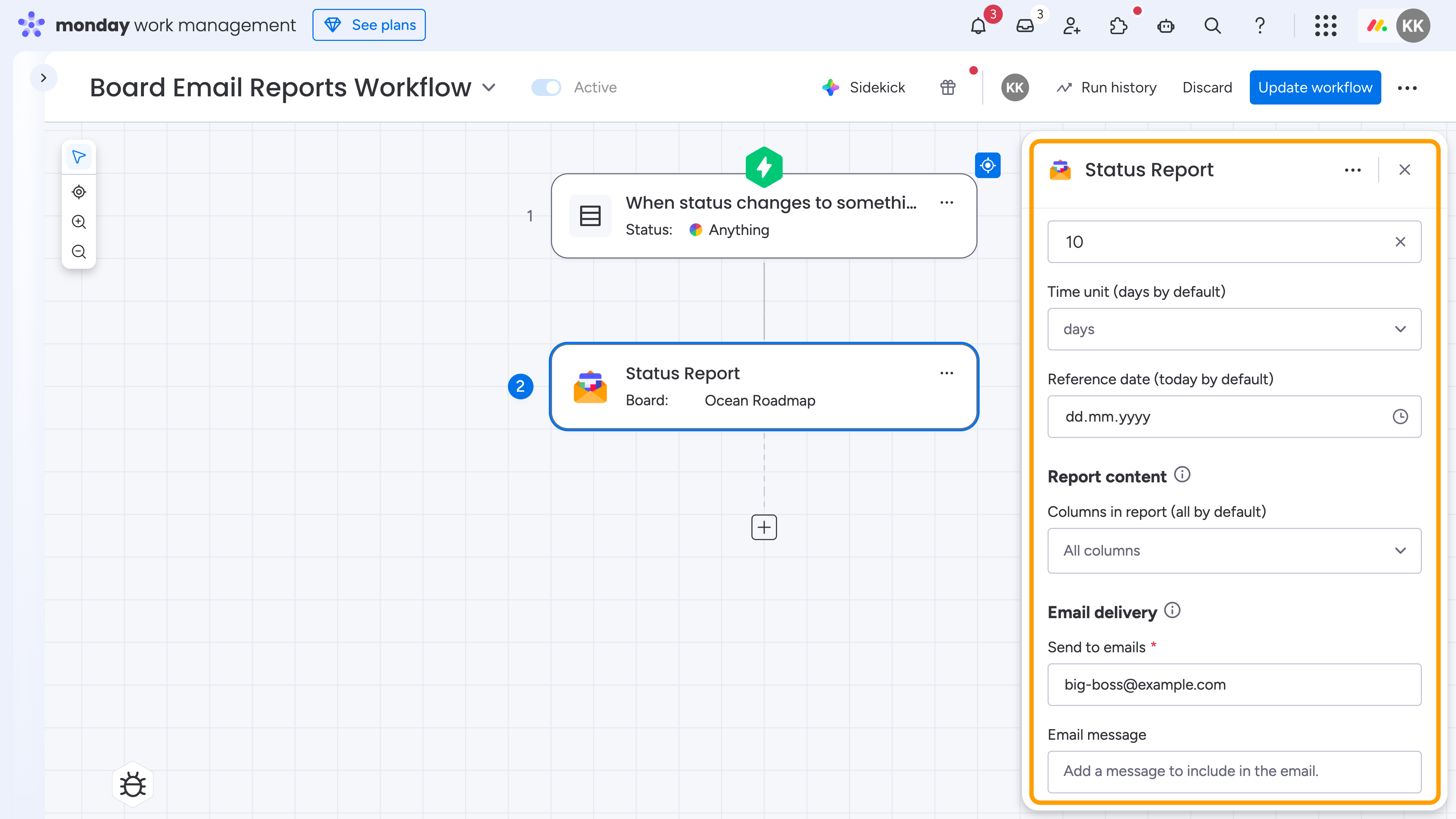Select the pointer cursor tool

[x=79, y=157]
